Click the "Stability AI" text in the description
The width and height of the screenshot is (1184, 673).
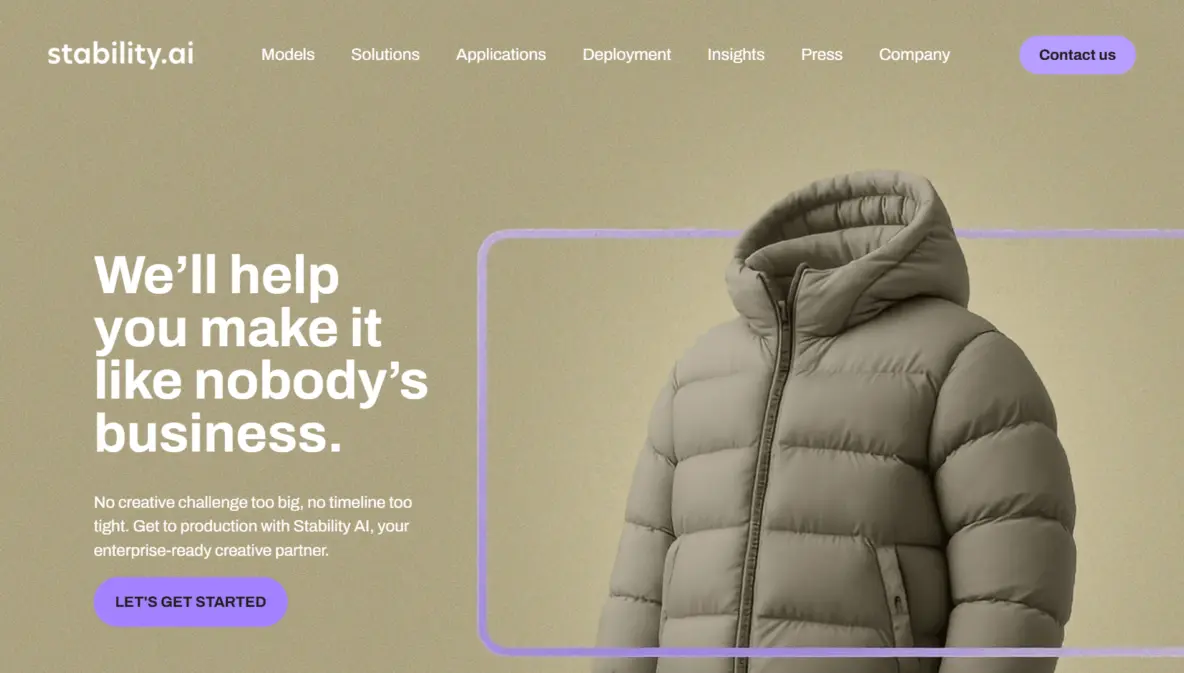click(x=332, y=526)
